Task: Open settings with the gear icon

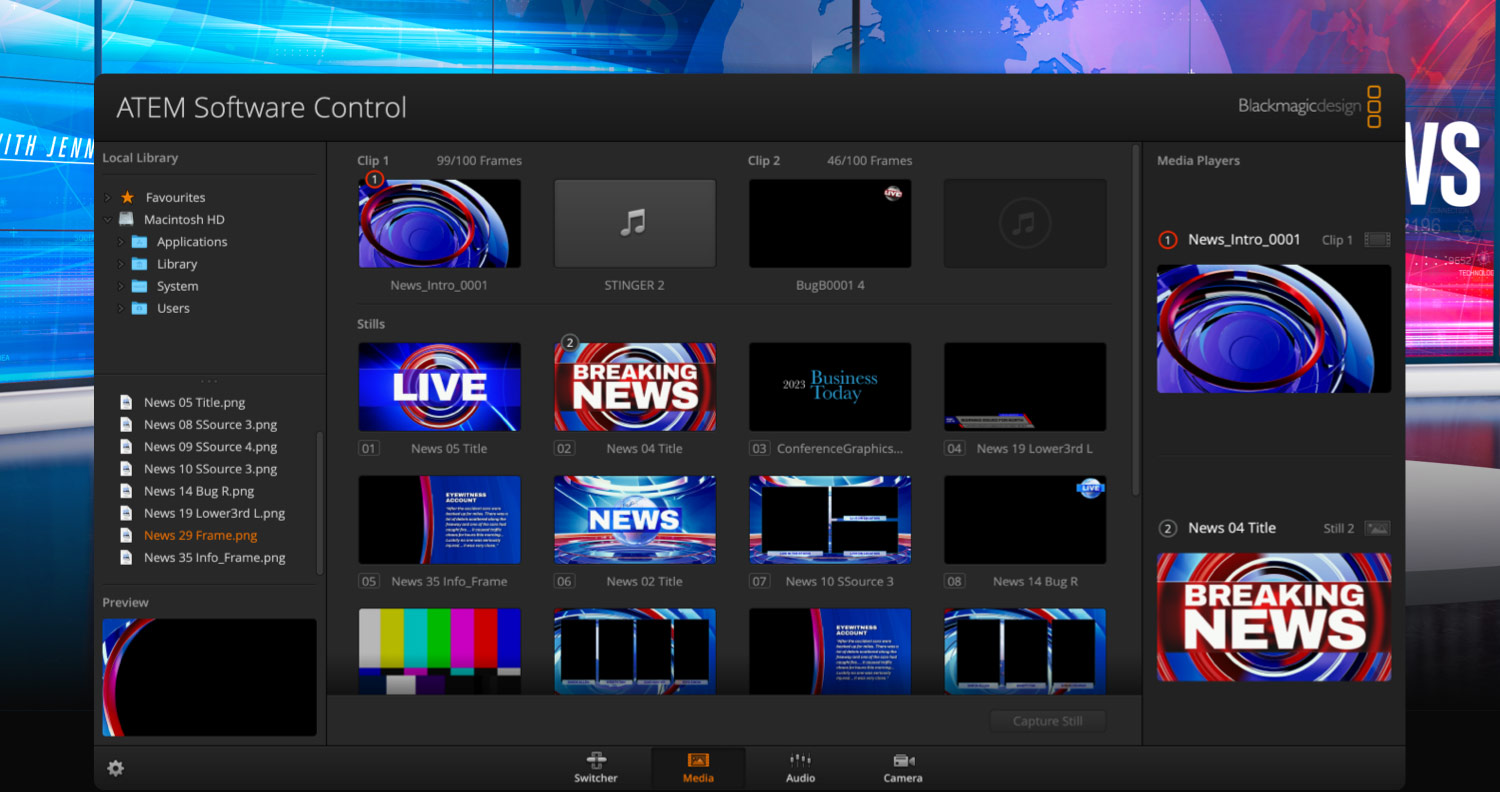Action: click(x=115, y=768)
